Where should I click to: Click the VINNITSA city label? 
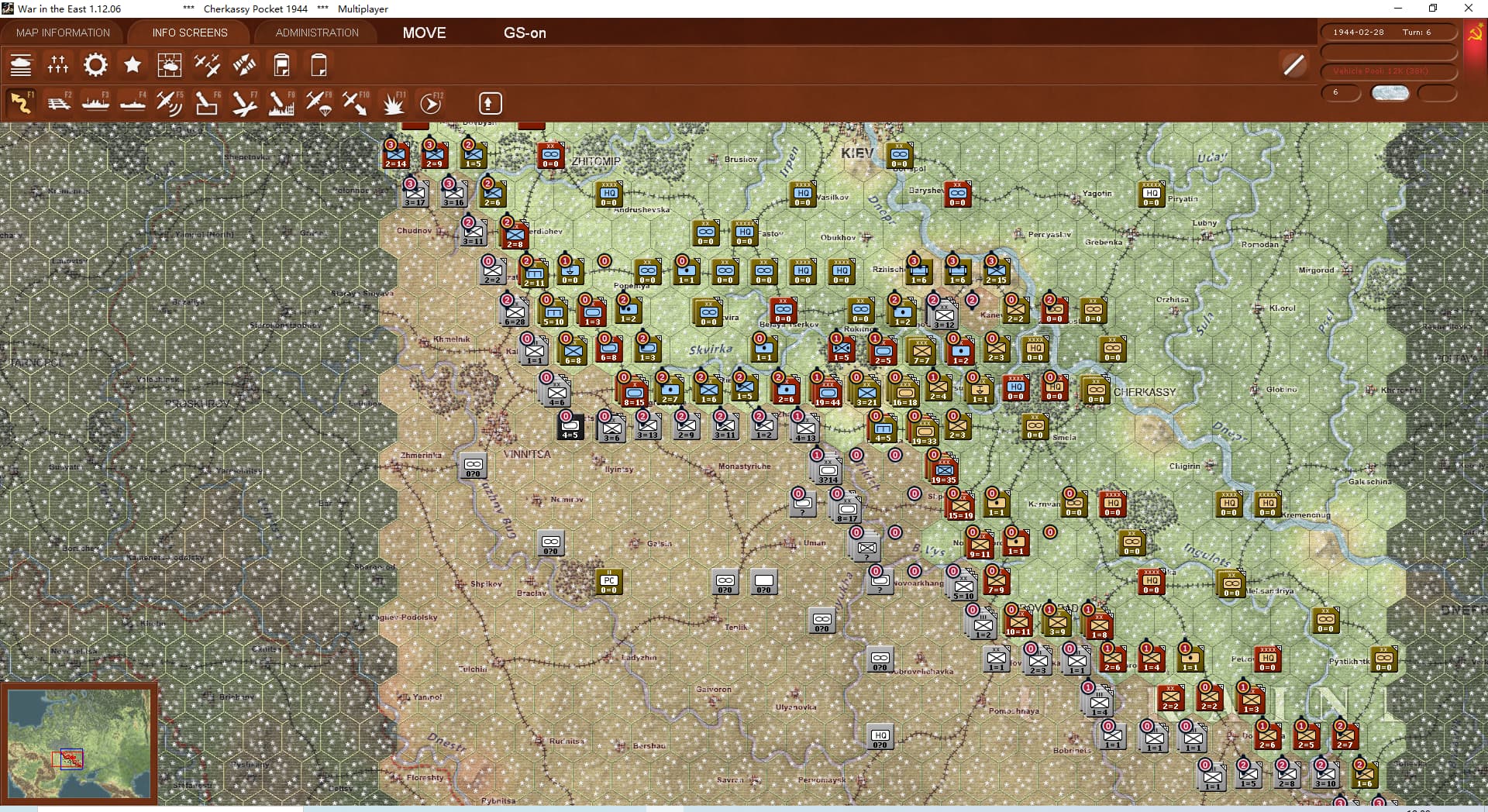[x=527, y=454]
